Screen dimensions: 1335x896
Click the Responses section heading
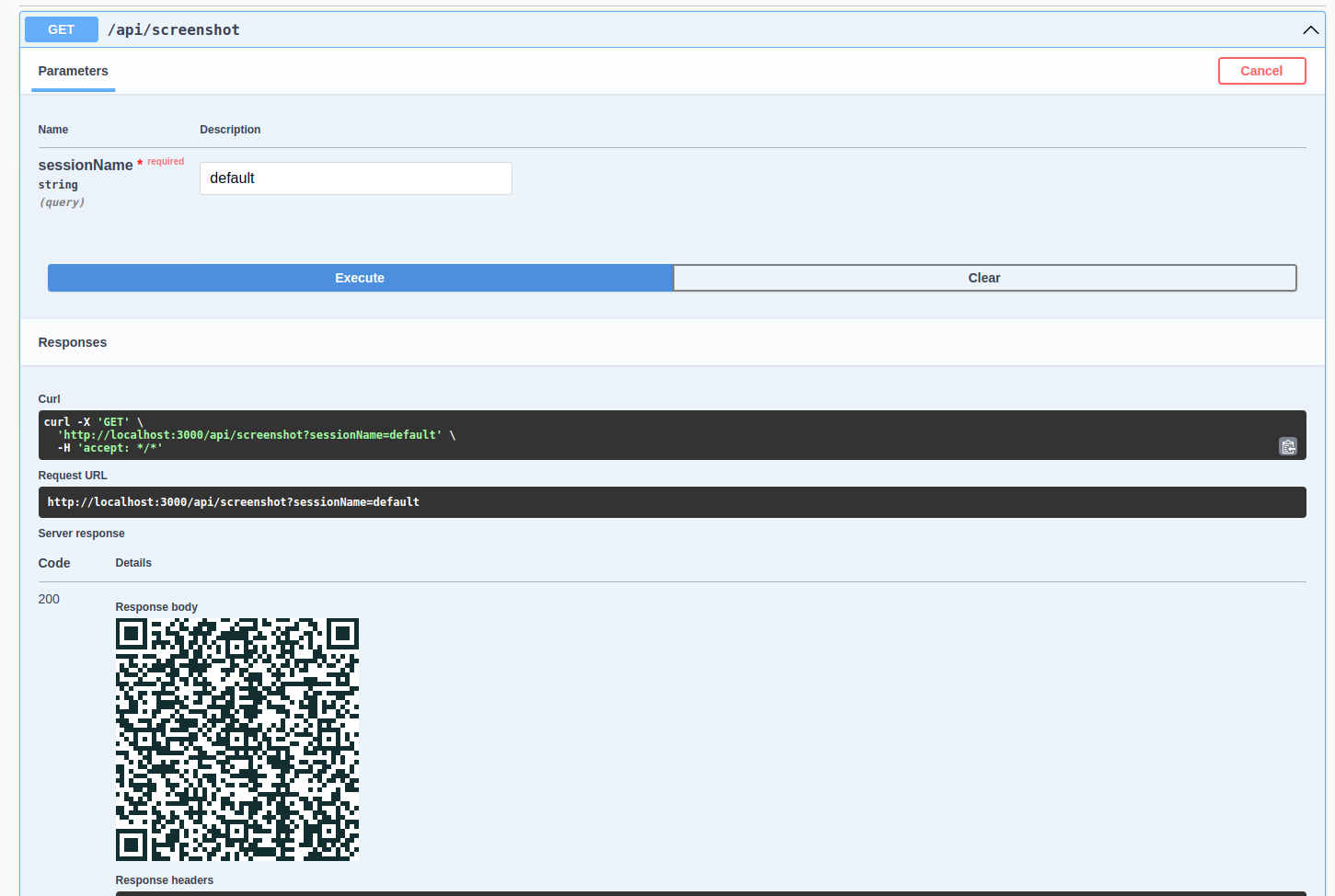[x=73, y=342]
